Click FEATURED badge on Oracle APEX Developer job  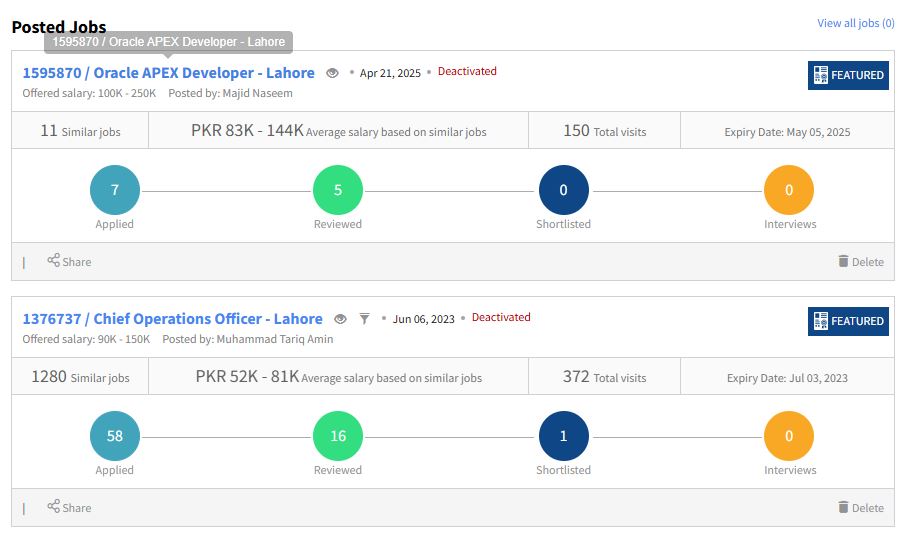[848, 75]
